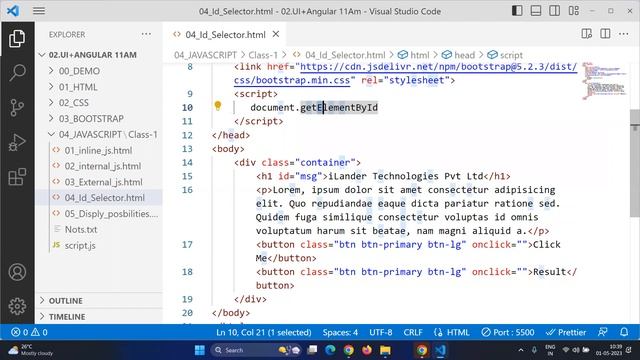The width and height of the screenshot is (640, 360).
Task: Open script.js file
Action: coord(98,245)
